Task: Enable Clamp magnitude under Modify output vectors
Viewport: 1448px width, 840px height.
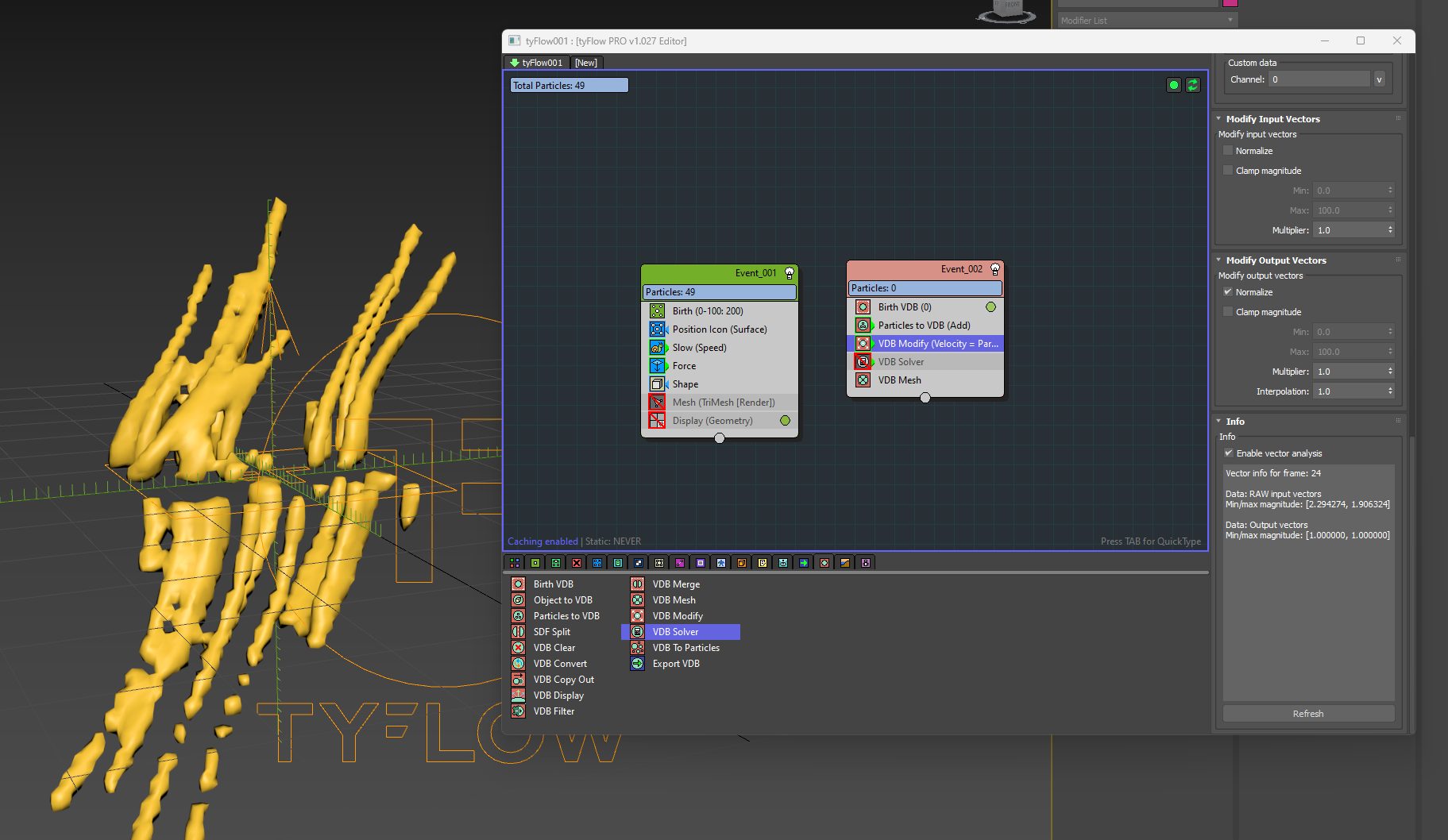Action: pos(1228,312)
